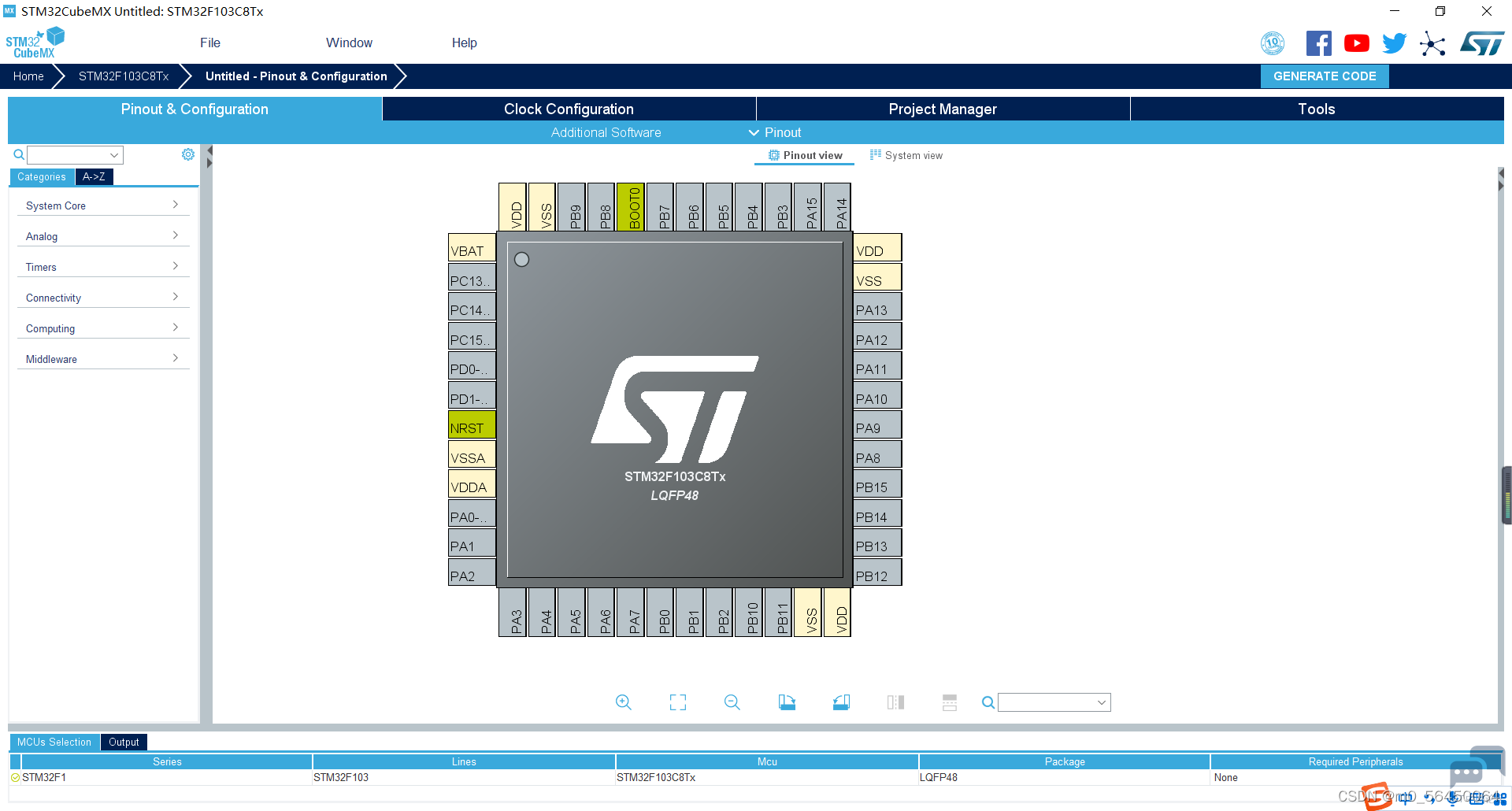Switch to Tools tab

(x=1317, y=109)
